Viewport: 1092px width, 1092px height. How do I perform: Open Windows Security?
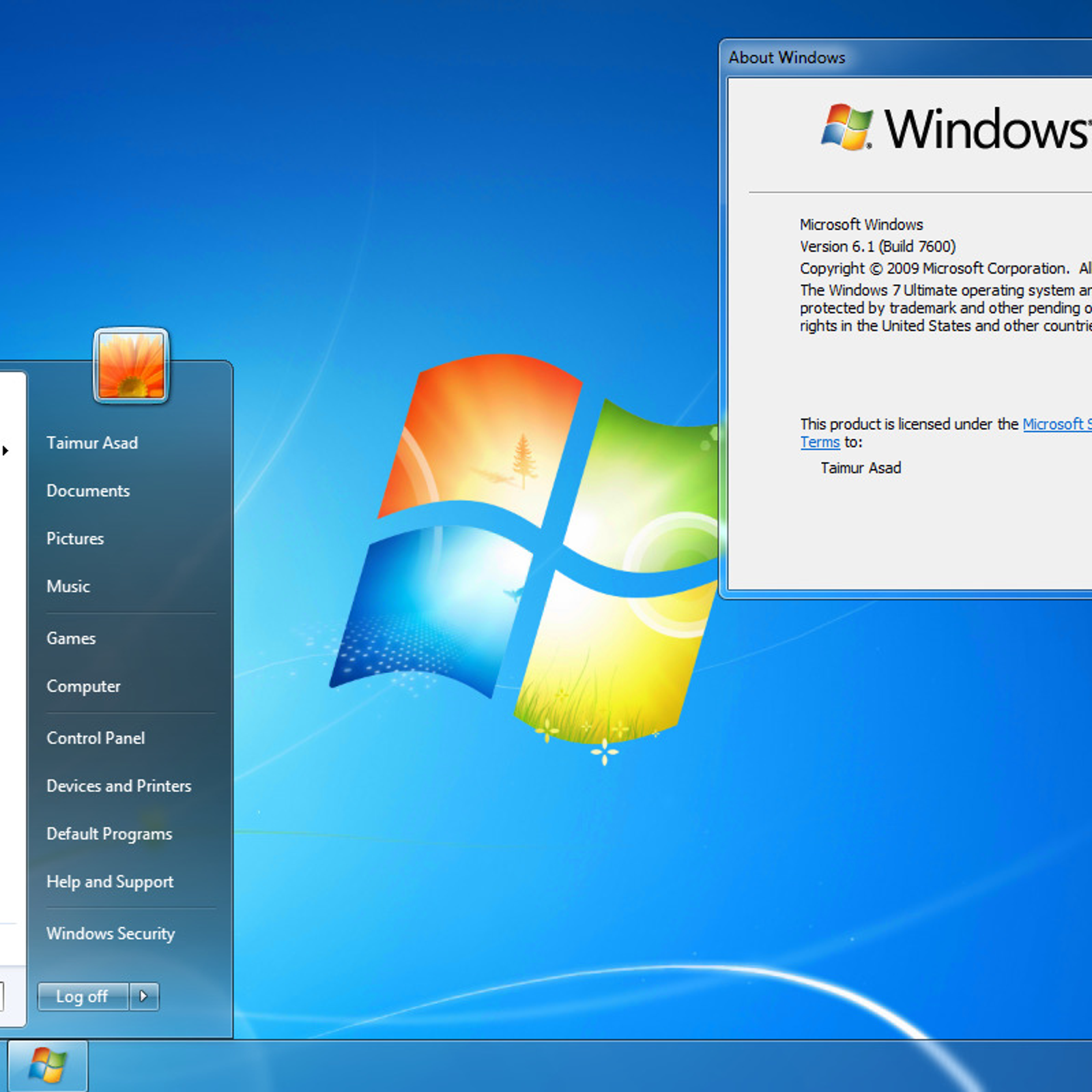(111, 934)
